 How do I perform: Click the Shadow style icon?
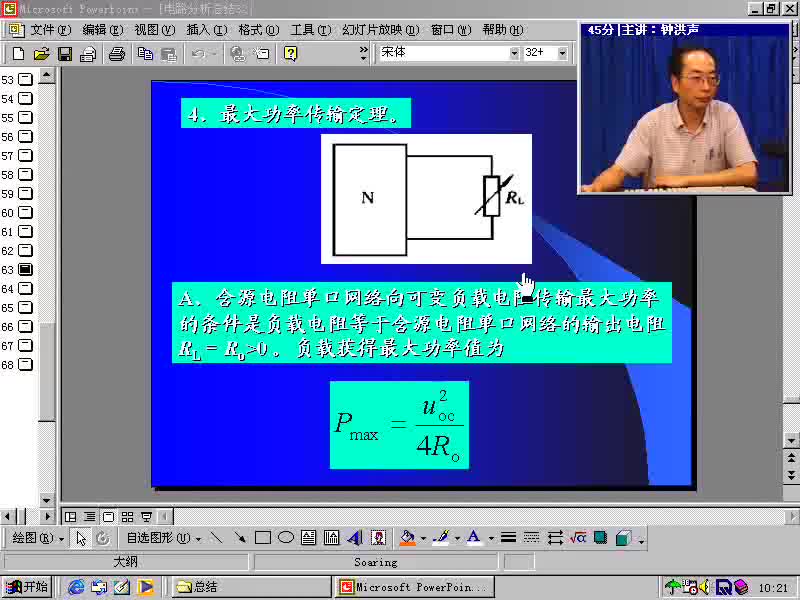[x=601, y=537]
